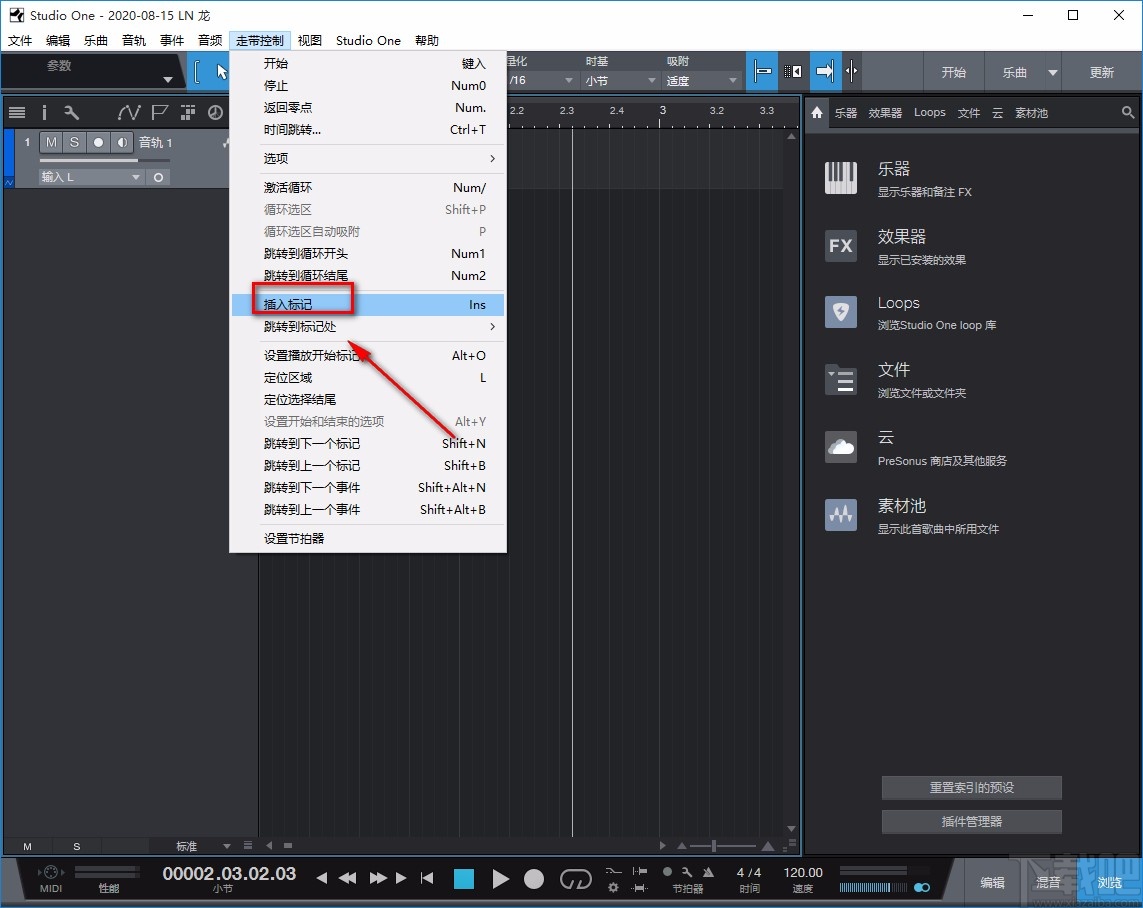Open the tempo clock icon in track header
Screen dimensions: 1143x908
216,112
